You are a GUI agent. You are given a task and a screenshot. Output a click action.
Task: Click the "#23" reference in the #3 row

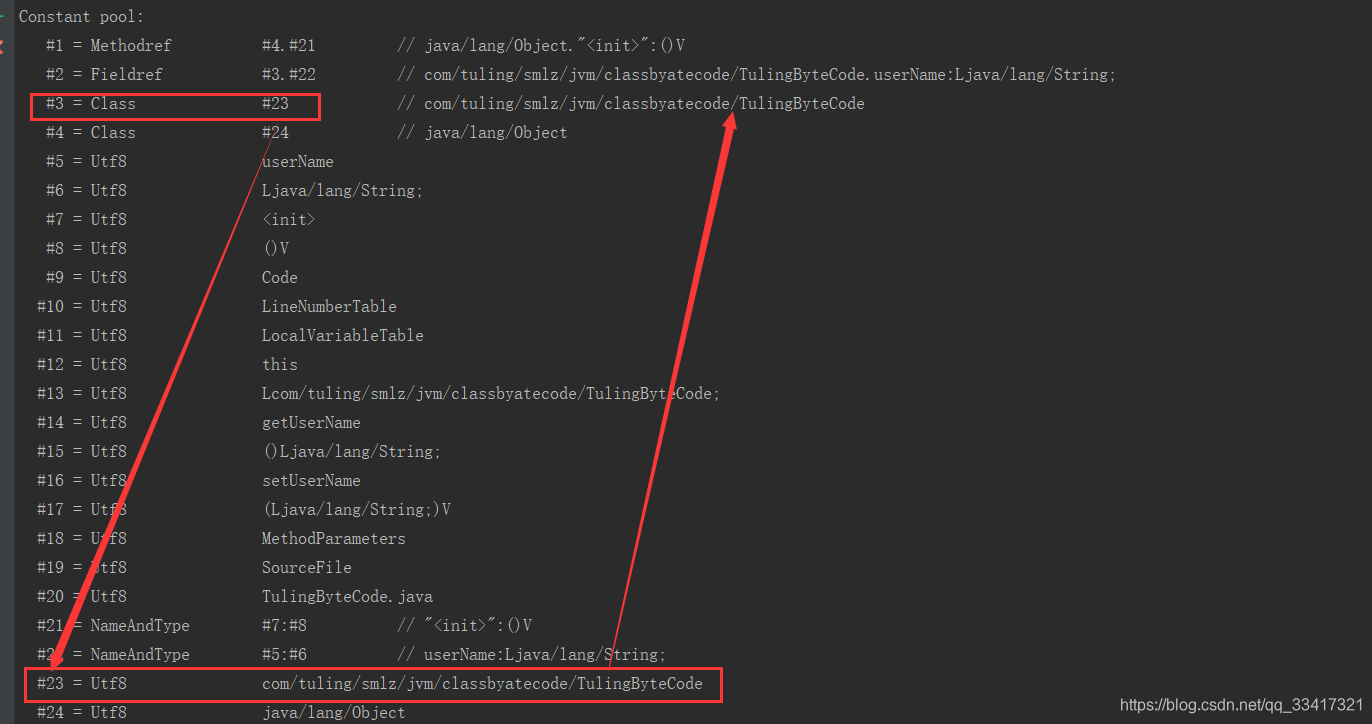pyautogui.click(x=275, y=104)
